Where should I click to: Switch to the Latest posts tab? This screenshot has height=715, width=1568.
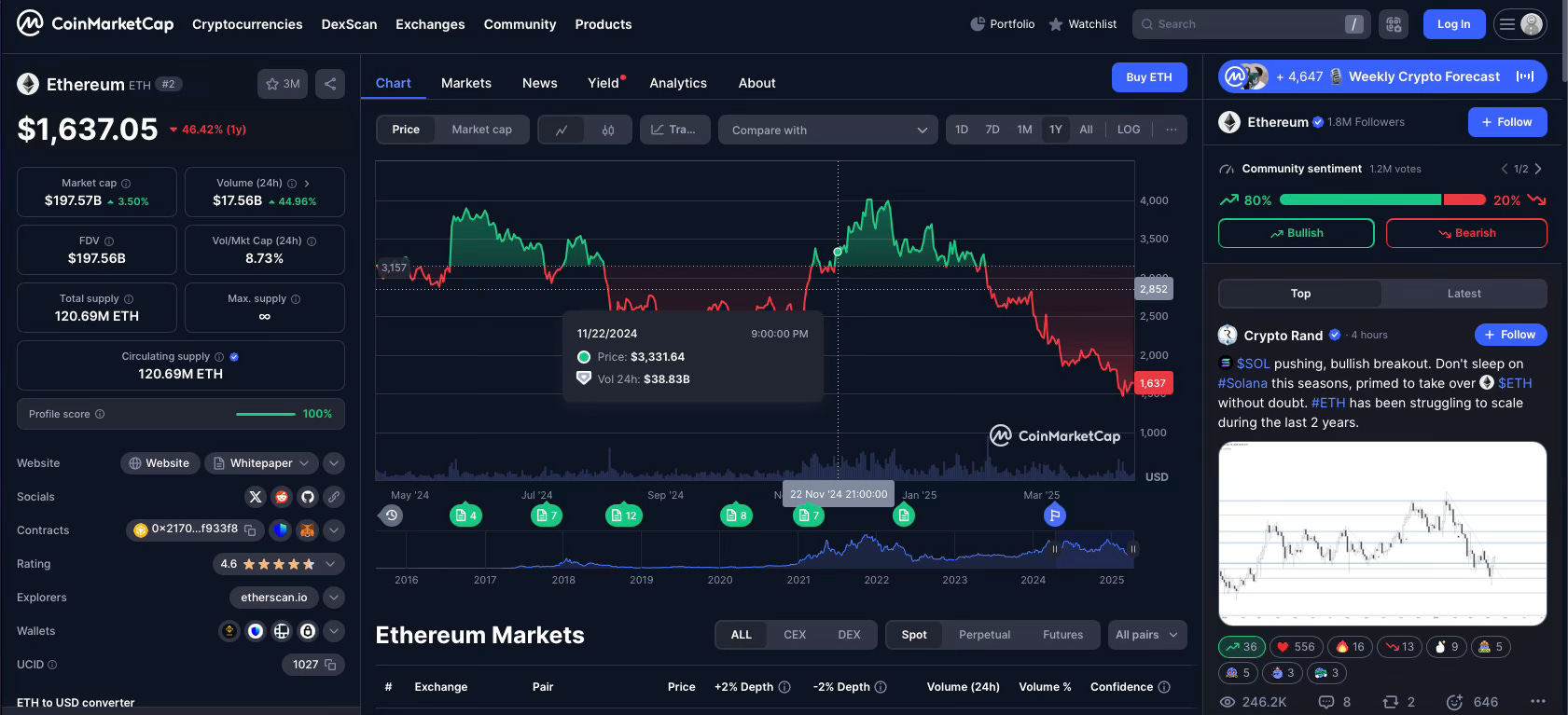coord(1464,294)
